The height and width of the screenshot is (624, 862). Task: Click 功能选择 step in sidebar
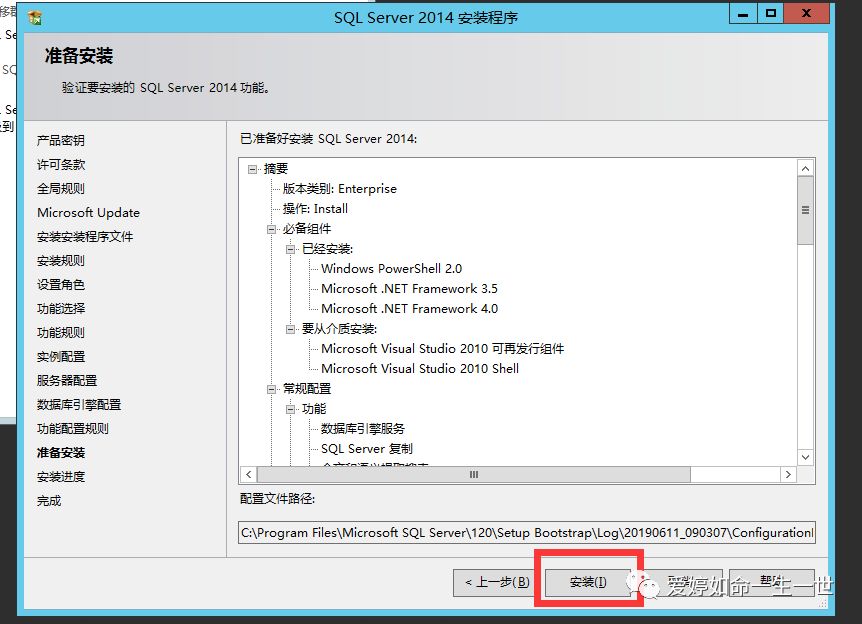(x=60, y=309)
